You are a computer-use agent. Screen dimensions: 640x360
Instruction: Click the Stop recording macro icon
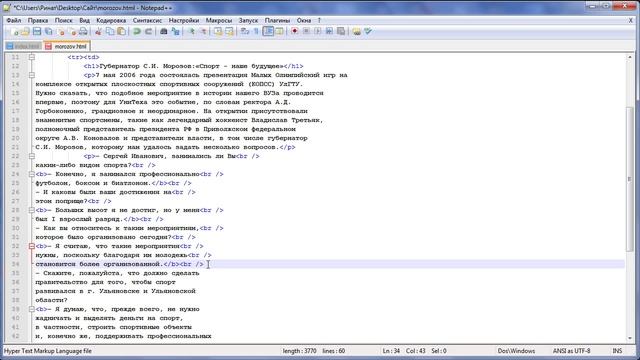[306, 32]
